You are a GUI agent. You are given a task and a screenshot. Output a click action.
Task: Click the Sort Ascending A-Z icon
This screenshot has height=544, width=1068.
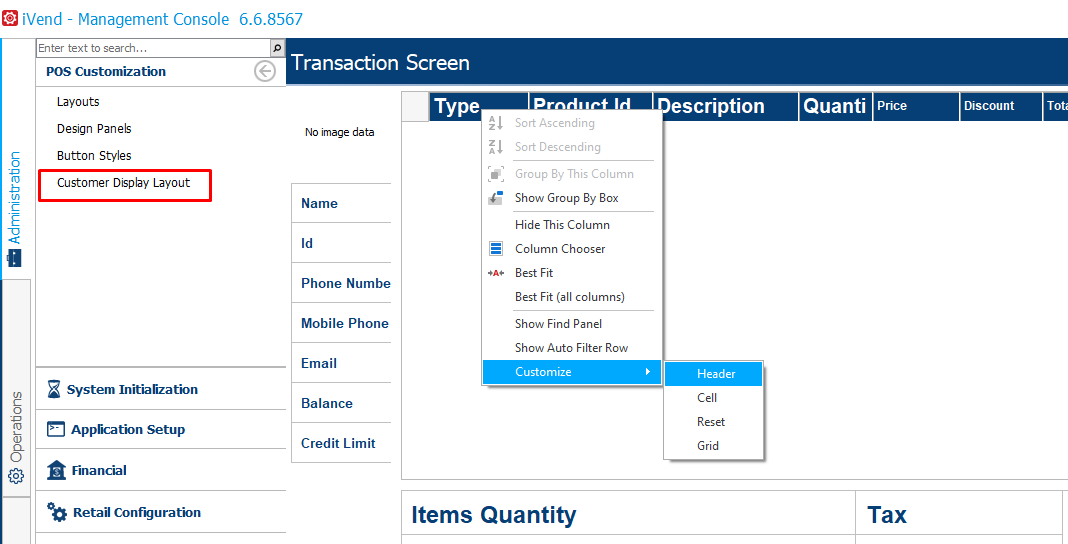[496, 123]
